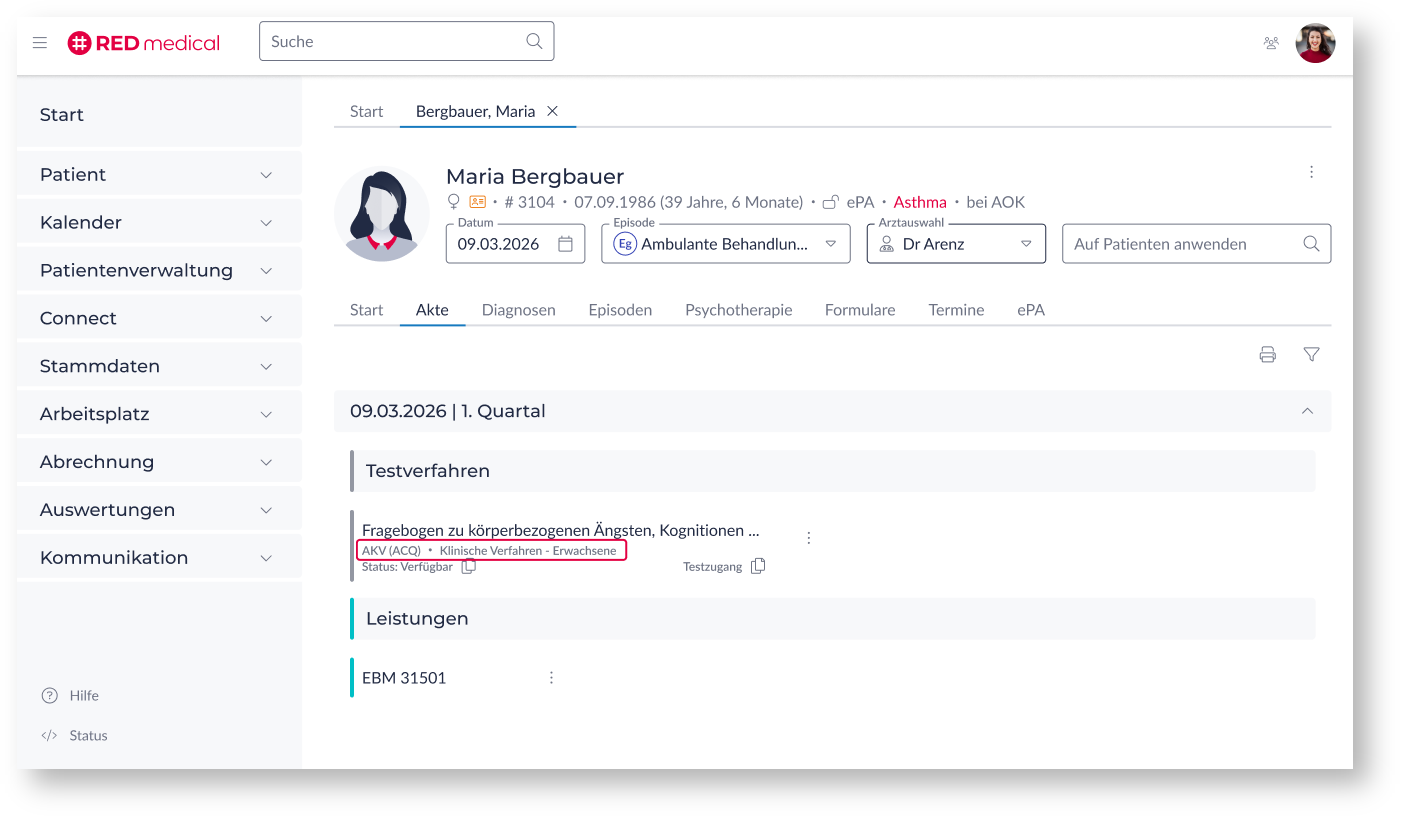Click the print icon in Akte
The width and height of the screenshot is (1401, 817).
click(1267, 354)
